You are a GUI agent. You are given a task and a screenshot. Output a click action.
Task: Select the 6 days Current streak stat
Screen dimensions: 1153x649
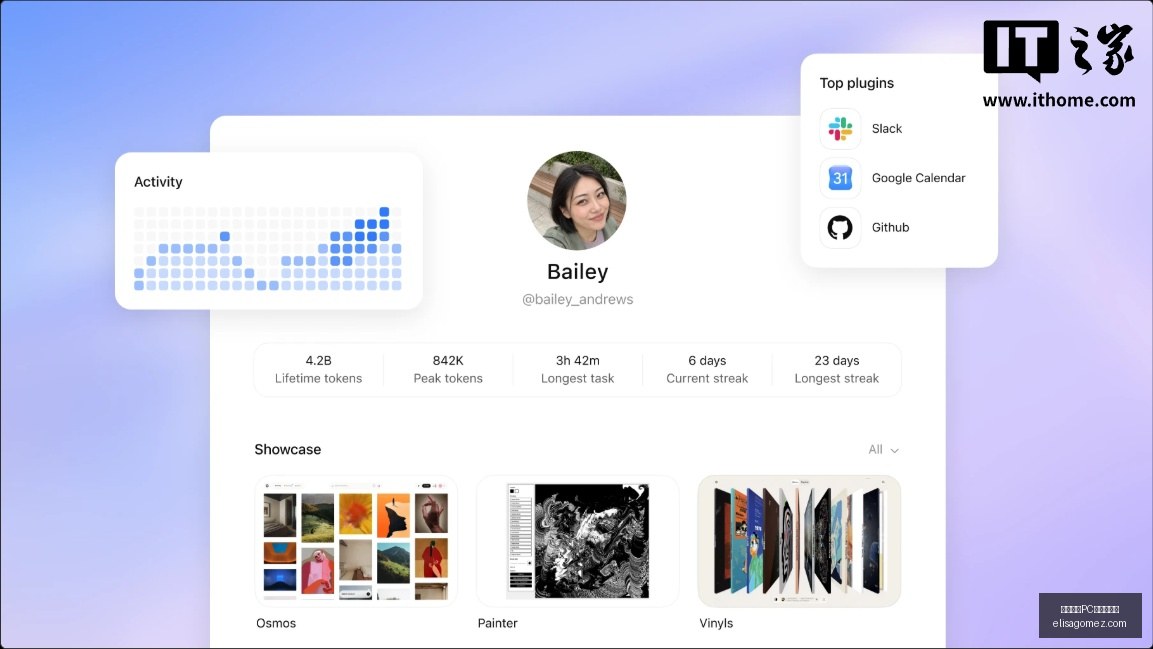click(707, 370)
